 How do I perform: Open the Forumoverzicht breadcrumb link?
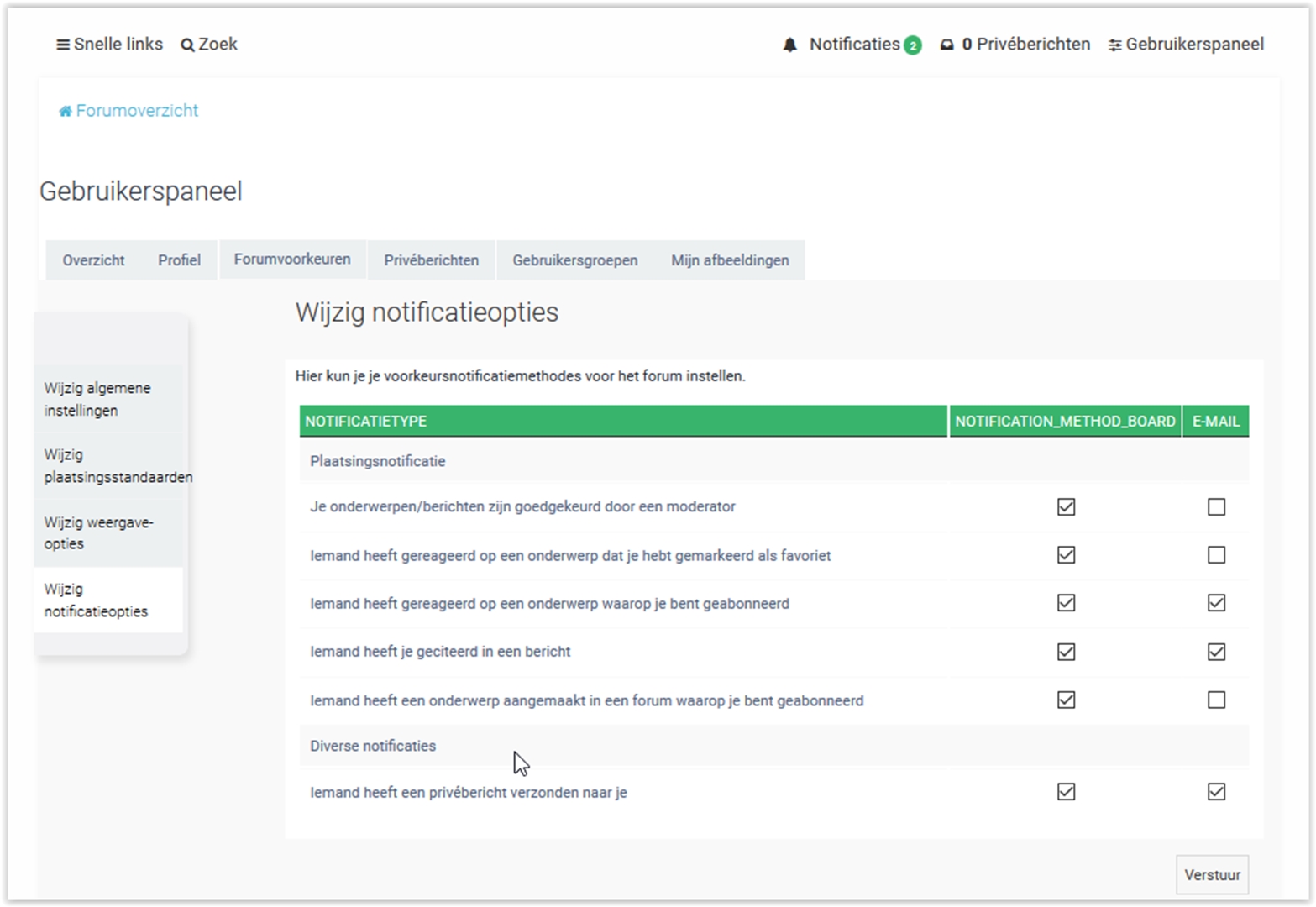137,111
